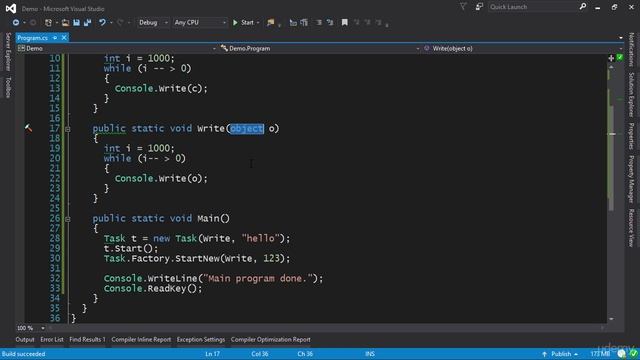The image size is (640, 360).
Task: Open the Property Manager side panel
Action: 631,179
